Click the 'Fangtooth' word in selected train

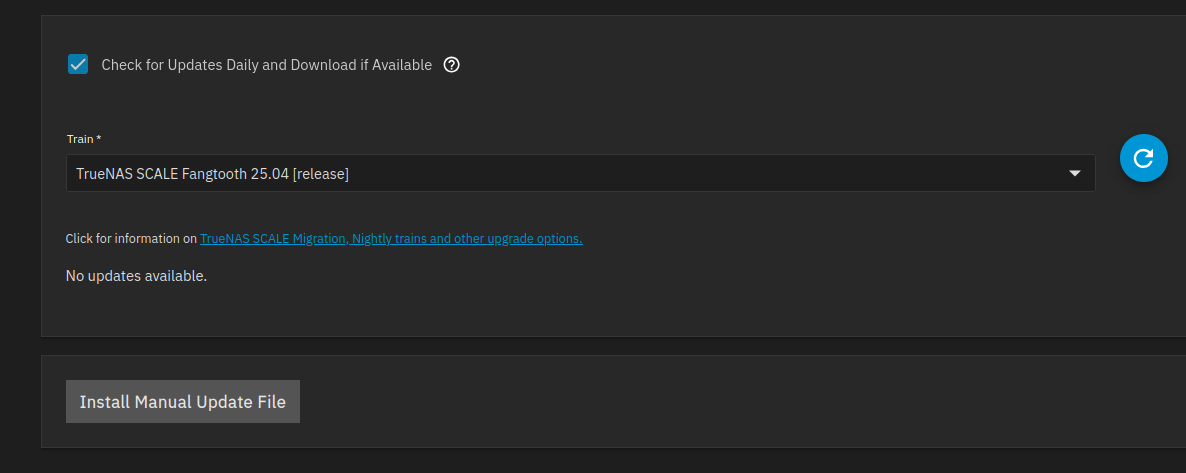pos(214,174)
